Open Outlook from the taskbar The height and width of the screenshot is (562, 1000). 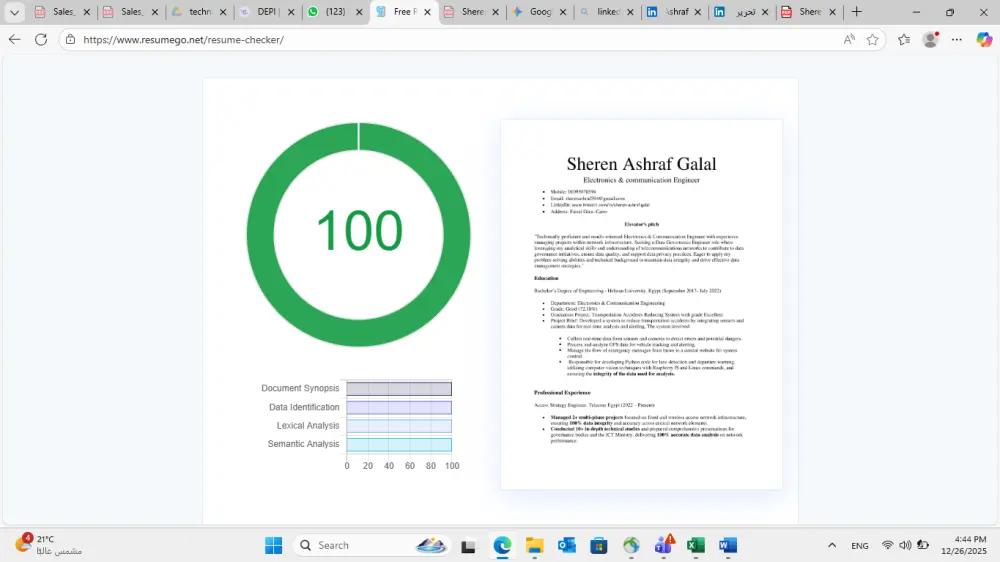(566, 545)
